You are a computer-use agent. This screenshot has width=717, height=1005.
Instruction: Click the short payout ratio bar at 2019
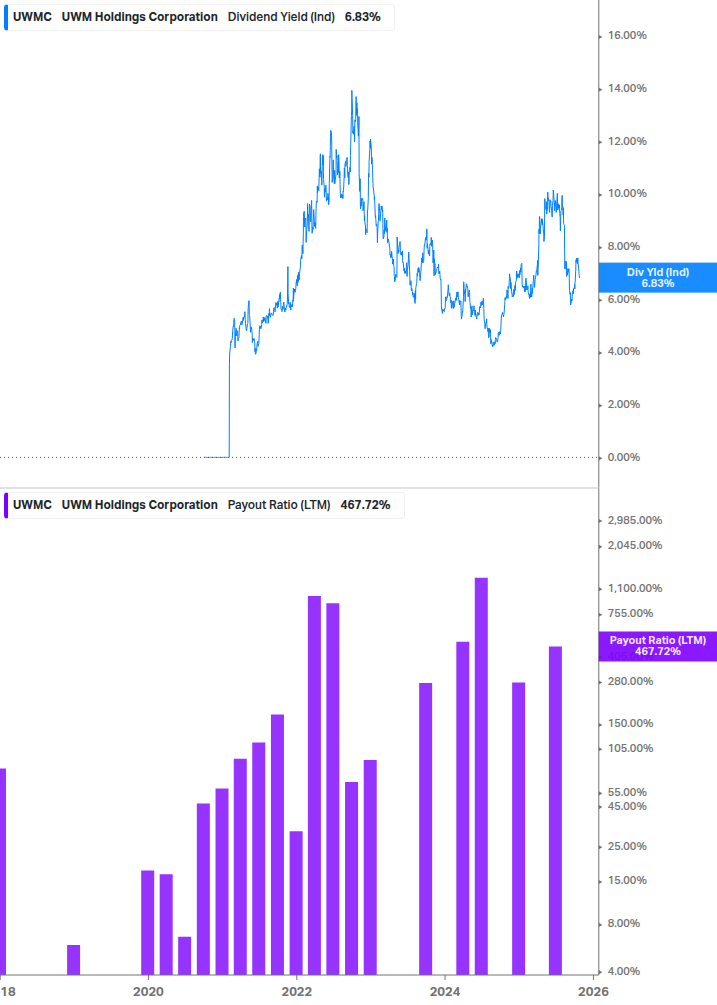[x=73, y=959]
